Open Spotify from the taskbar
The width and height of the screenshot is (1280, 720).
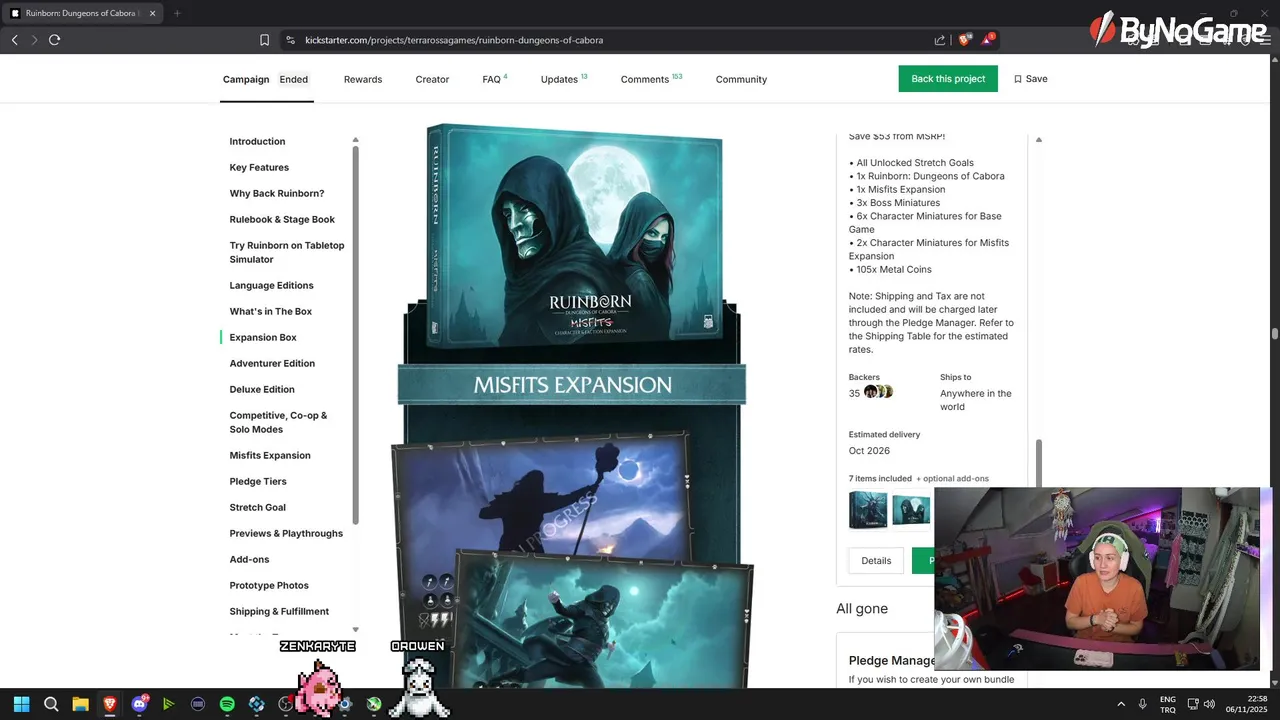(227, 704)
